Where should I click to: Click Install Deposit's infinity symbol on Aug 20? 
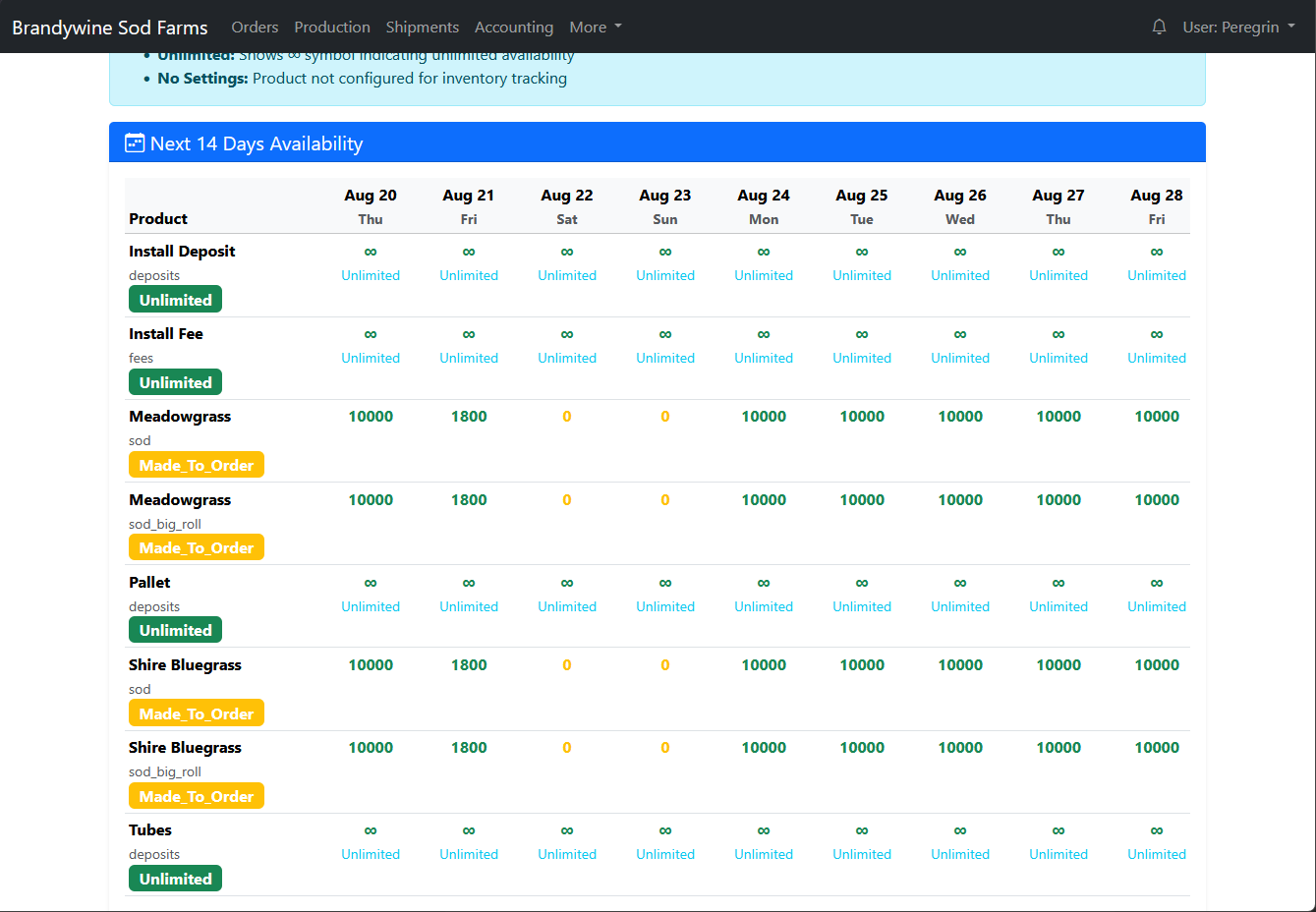pos(371,252)
